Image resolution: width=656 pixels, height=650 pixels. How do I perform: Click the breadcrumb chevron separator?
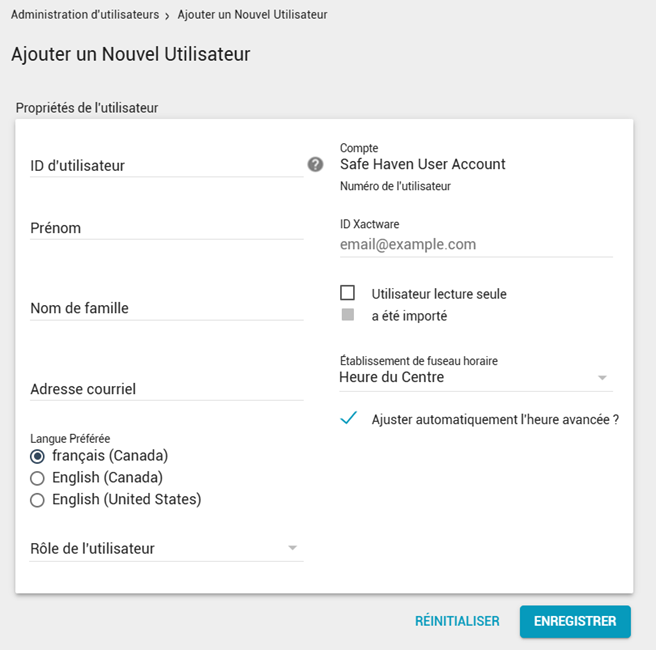tap(168, 15)
